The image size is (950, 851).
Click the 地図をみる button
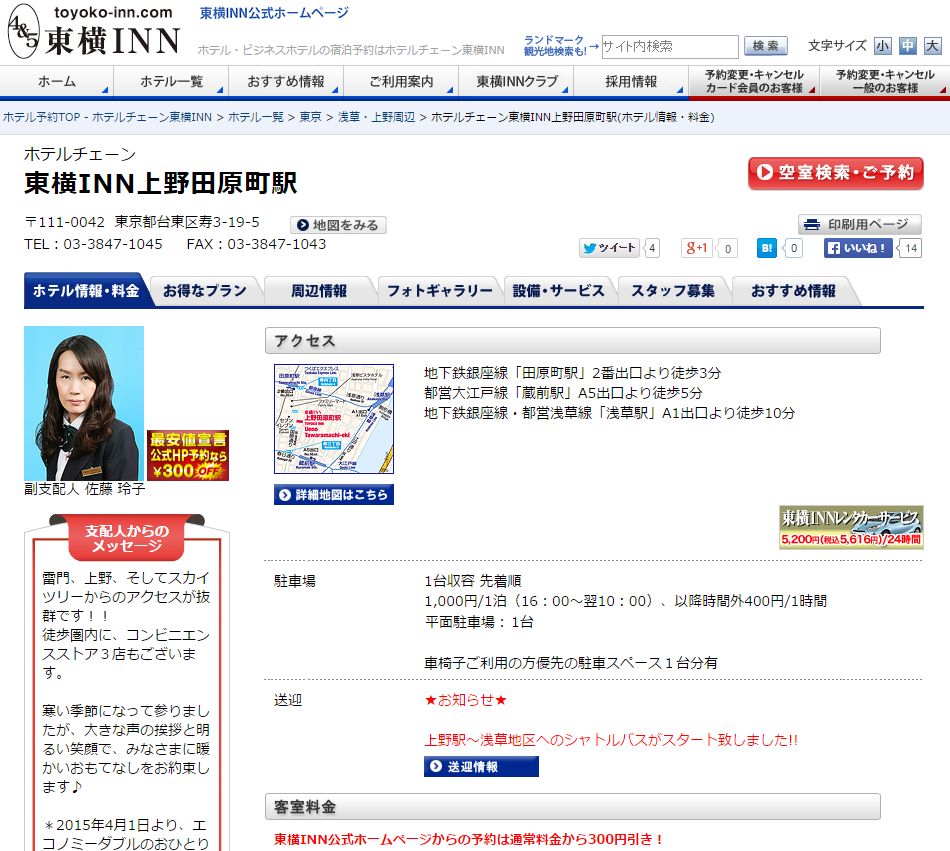[338, 225]
